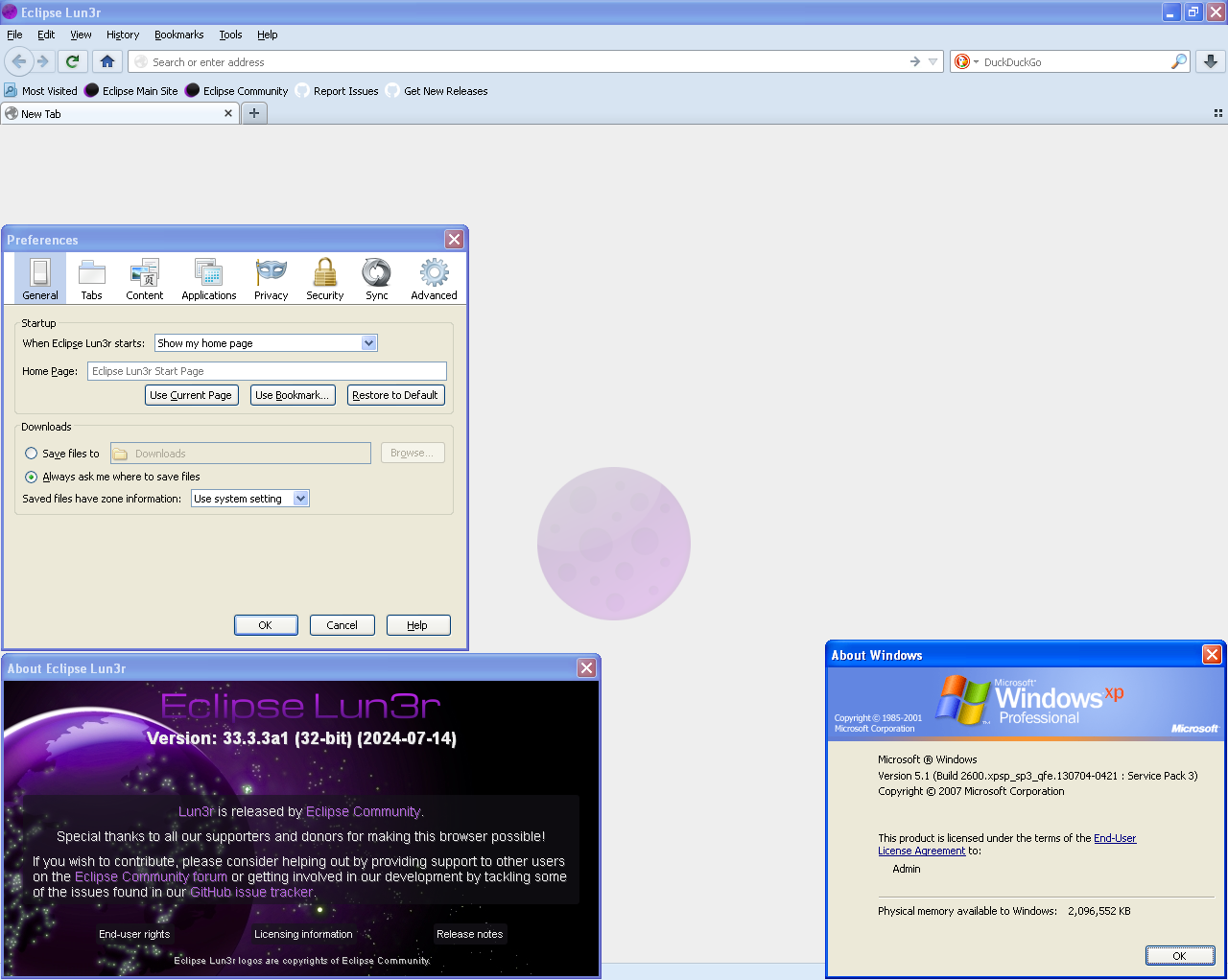Image resolution: width=1228 pixels, height=980 pixels.
Task: Open the Bookmarks menu
Action: coord(178,35)
